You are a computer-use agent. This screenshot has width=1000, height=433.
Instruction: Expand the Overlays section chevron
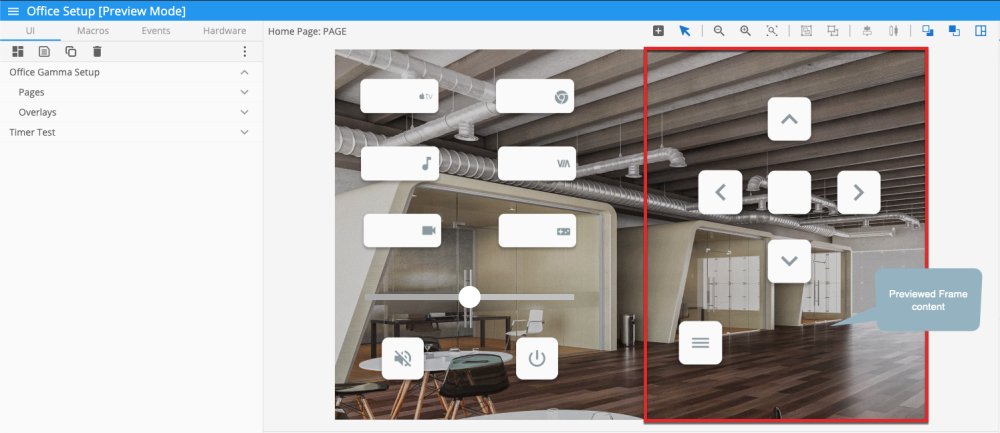coord(244,112)
